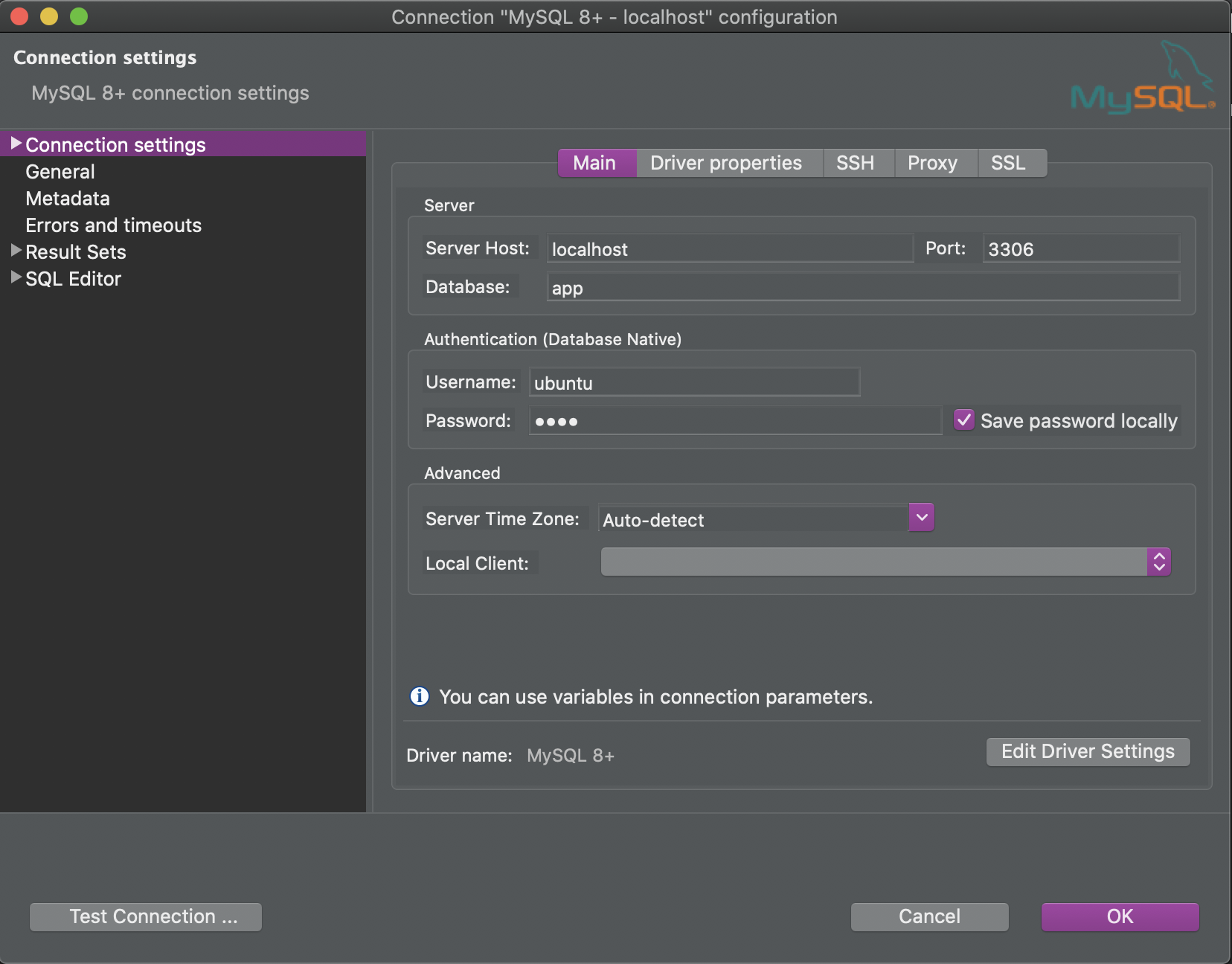Image resolution: width=1232 pixels, height=964 pixels.
Task: Confirm settings with the OK button
Action: (1119, 916)
